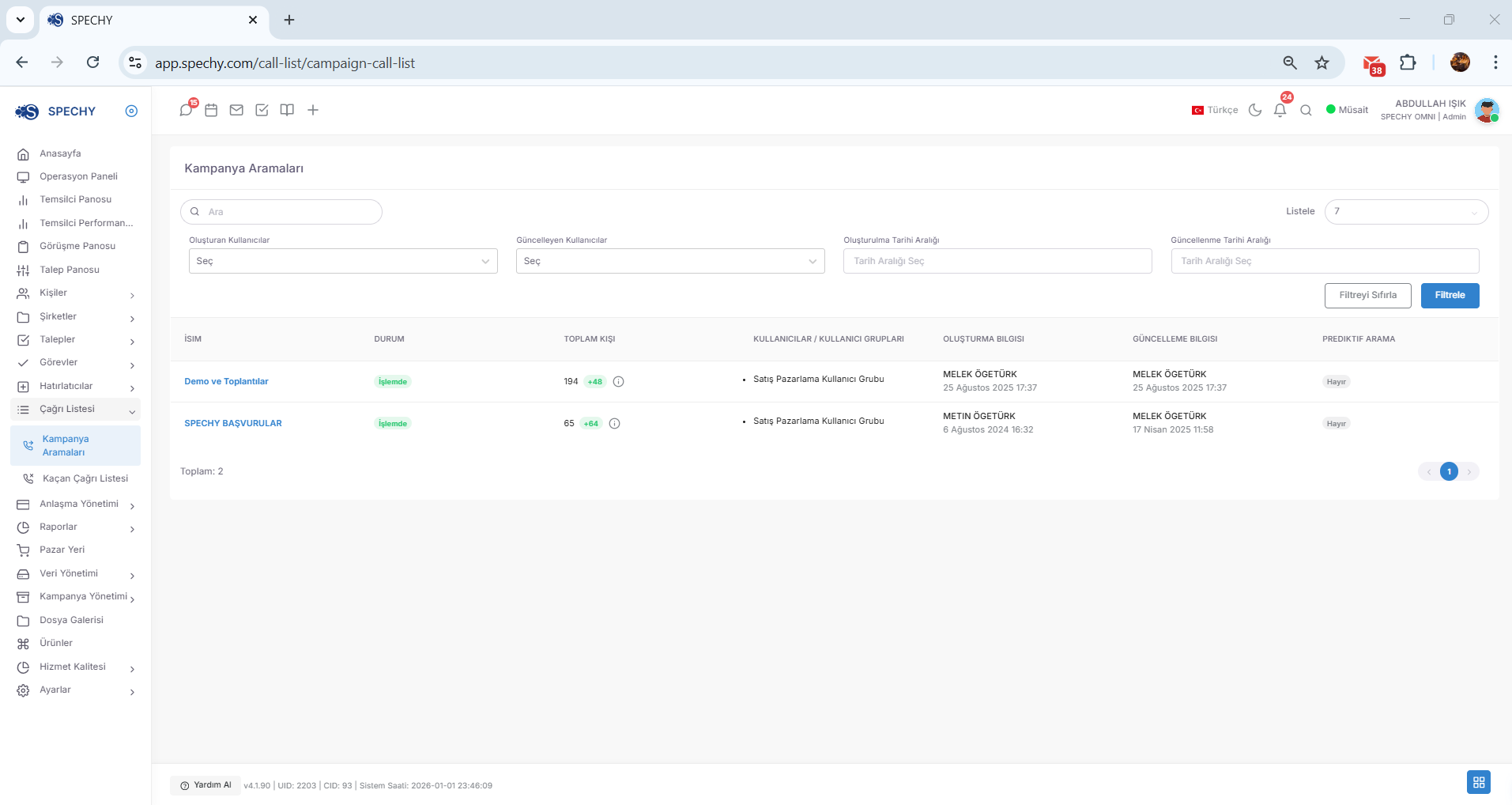Select Kampanya Aramaları submenu item

(75, 445)
